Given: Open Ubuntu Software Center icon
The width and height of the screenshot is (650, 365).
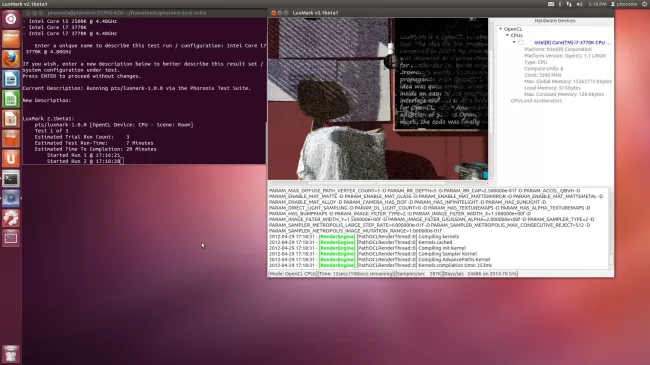Looking at the screenshot, I should pyautogui.click(x=11, y=139).
